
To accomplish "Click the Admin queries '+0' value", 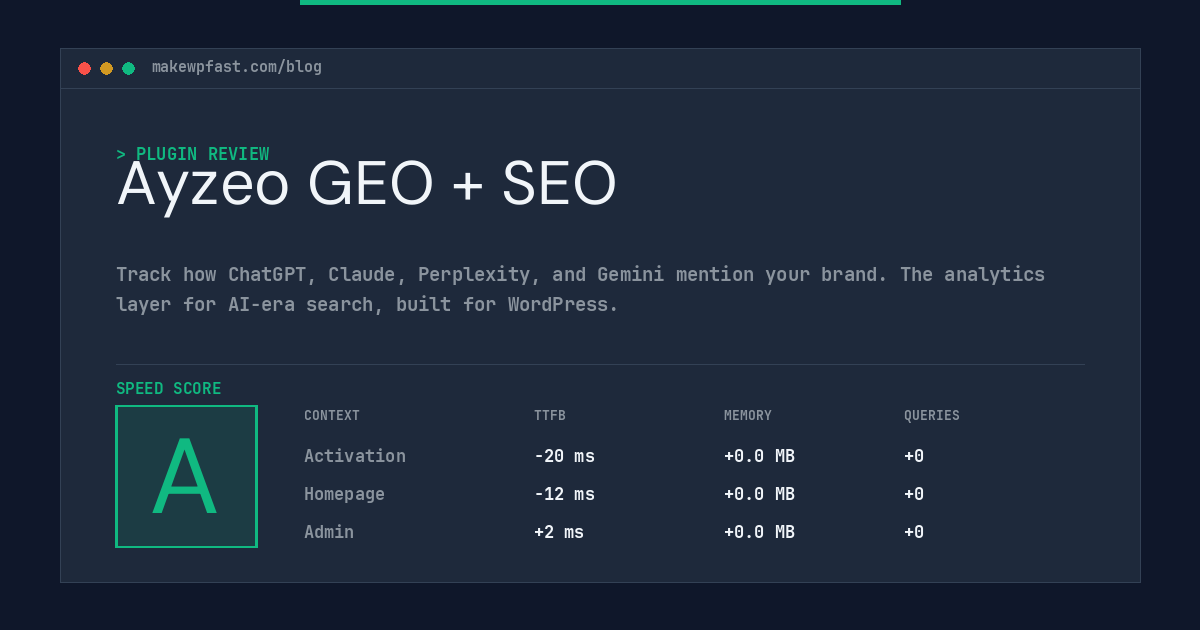I will (914, 532).
